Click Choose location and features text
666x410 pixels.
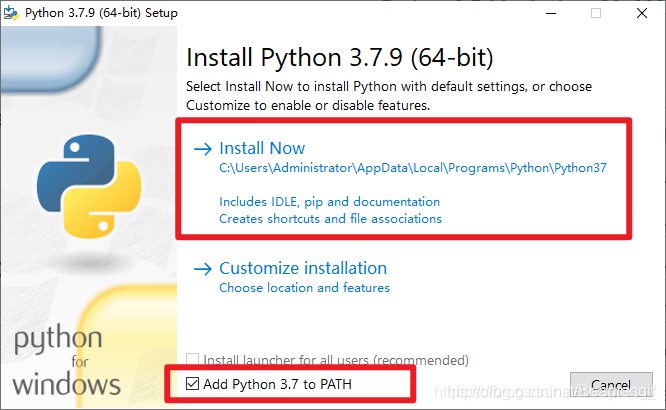304,288
